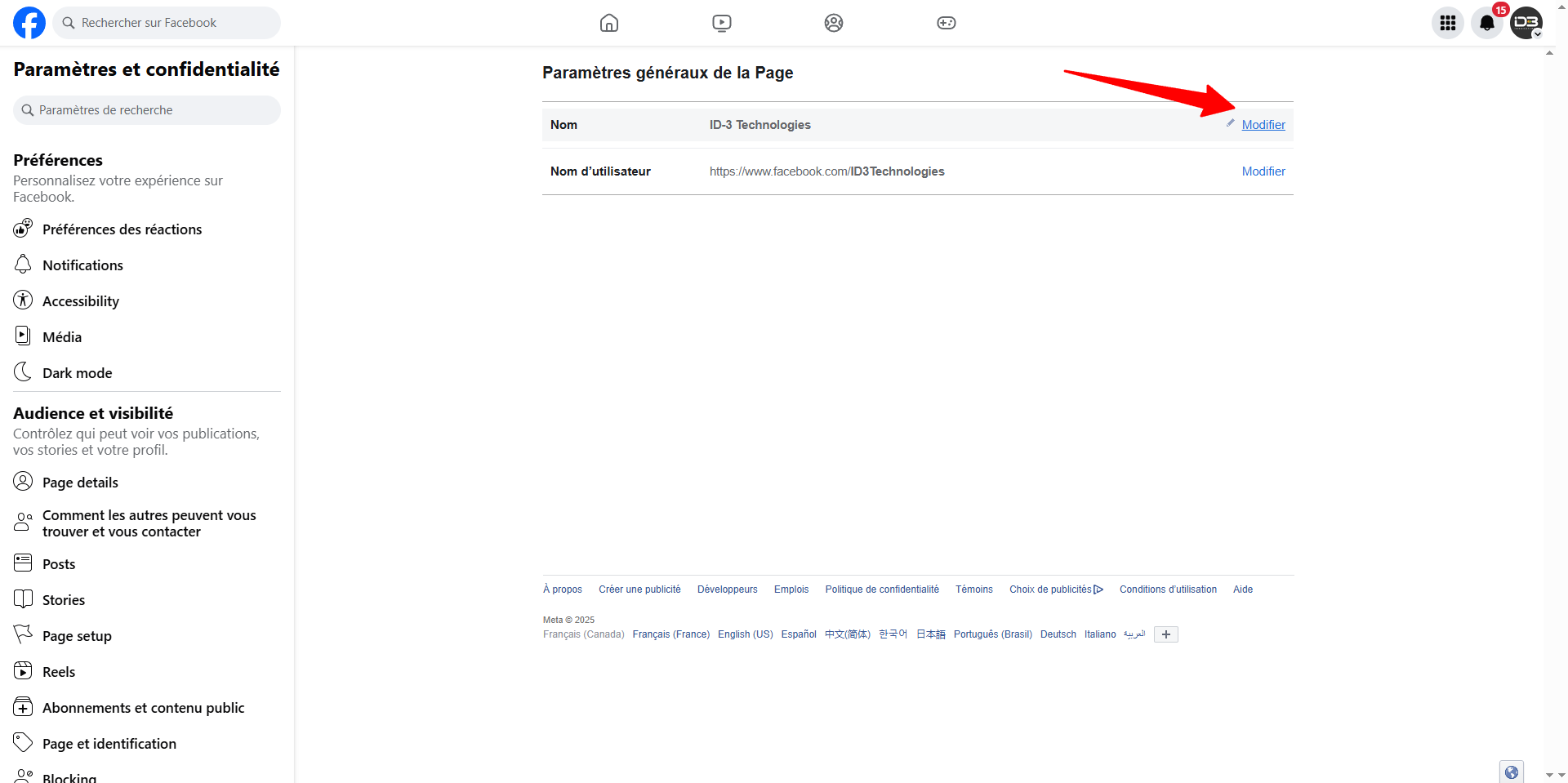Click Créer une publicité footer link
Image resolution: width=1568 pixels, height=783 pixels.
click(x=639, y=589)
